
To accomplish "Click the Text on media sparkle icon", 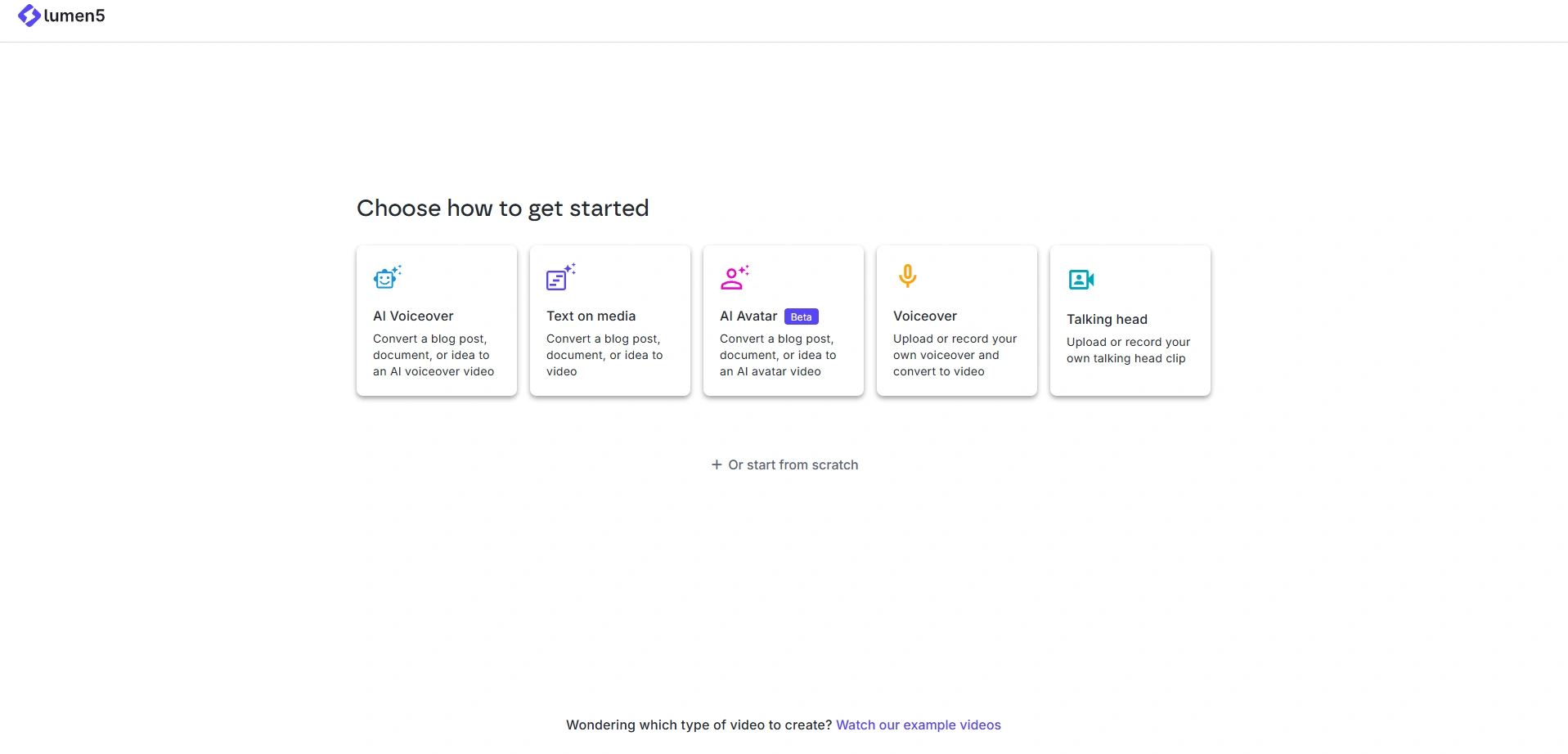I will [x=561, y=277].
